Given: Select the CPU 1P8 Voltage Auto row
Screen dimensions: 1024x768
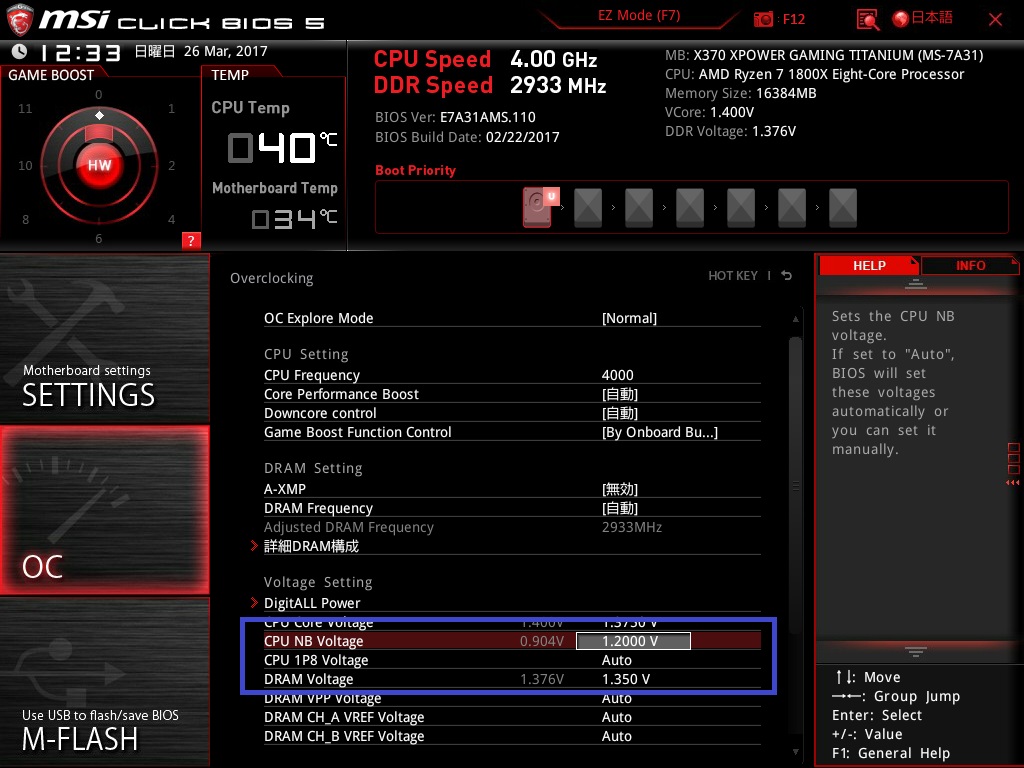Looking at the screenshot, I should (512, 660).
